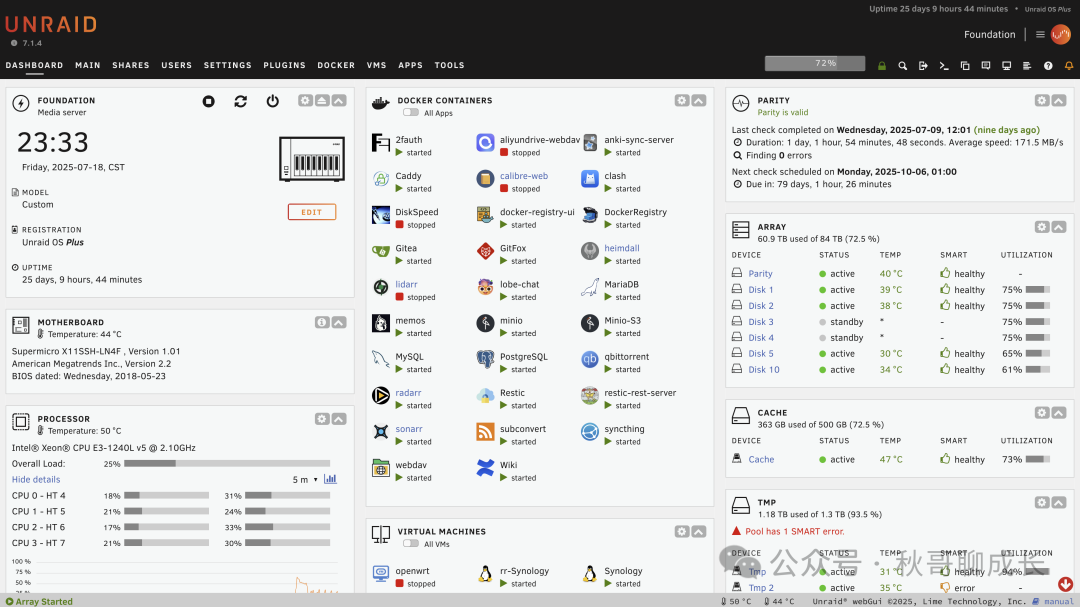Screen dimensions: 1080x607
Task: Collapse the Parity panel
Action: coord(1059,101)
